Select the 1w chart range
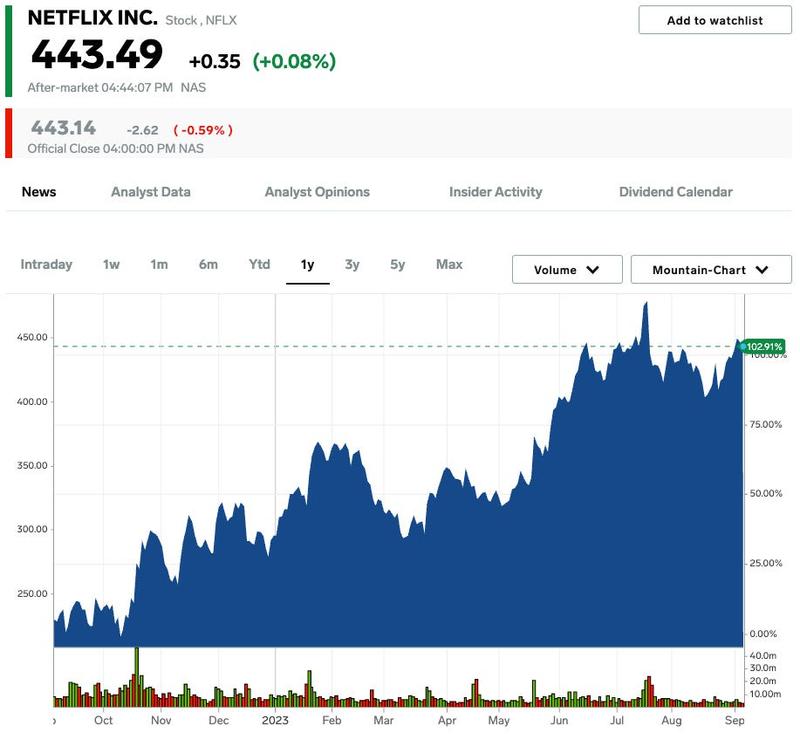Image resolution: width=800 pixels, height=734 pixels. point(111,264)
